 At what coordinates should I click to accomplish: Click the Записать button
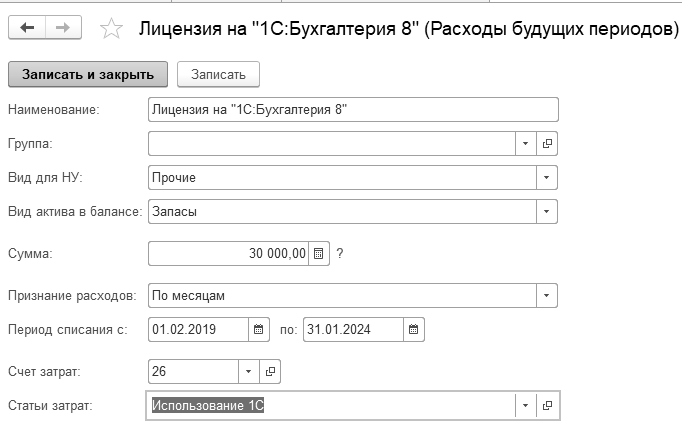[x=218, y=74]
